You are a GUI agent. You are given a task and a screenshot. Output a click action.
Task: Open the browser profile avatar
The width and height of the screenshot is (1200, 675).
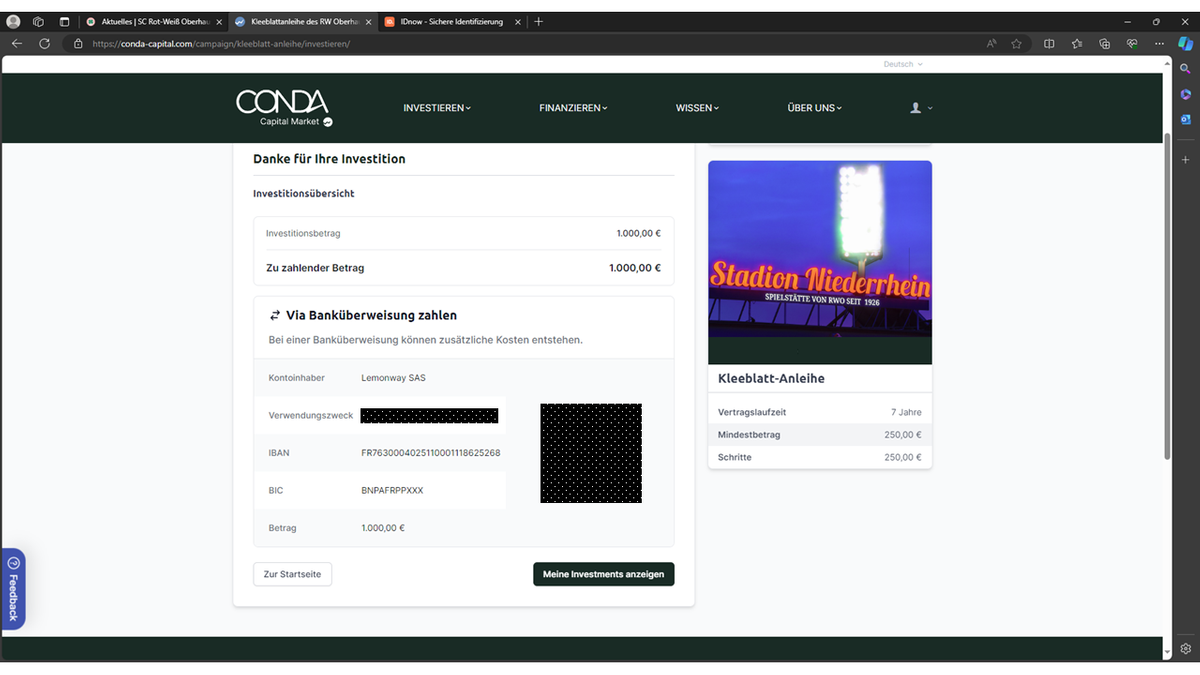[14, 21]
